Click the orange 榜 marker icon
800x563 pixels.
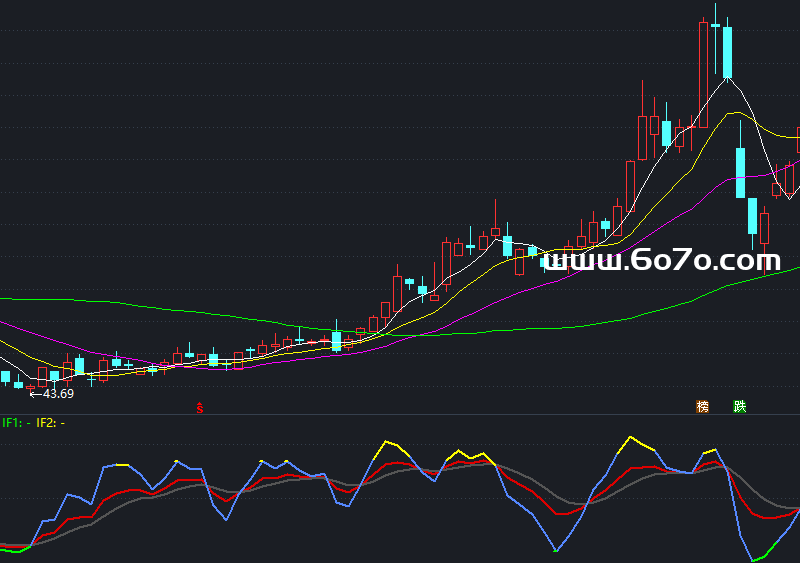point(702,407)
